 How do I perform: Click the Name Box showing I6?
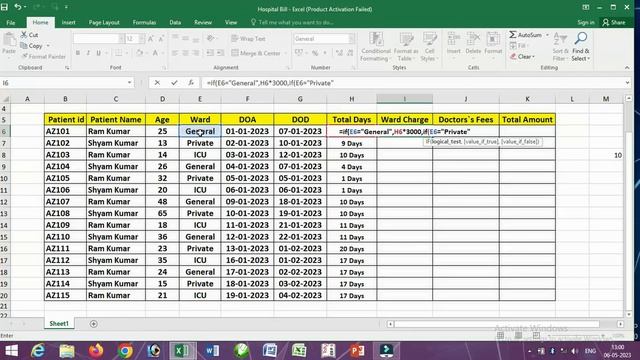[63, 83]
